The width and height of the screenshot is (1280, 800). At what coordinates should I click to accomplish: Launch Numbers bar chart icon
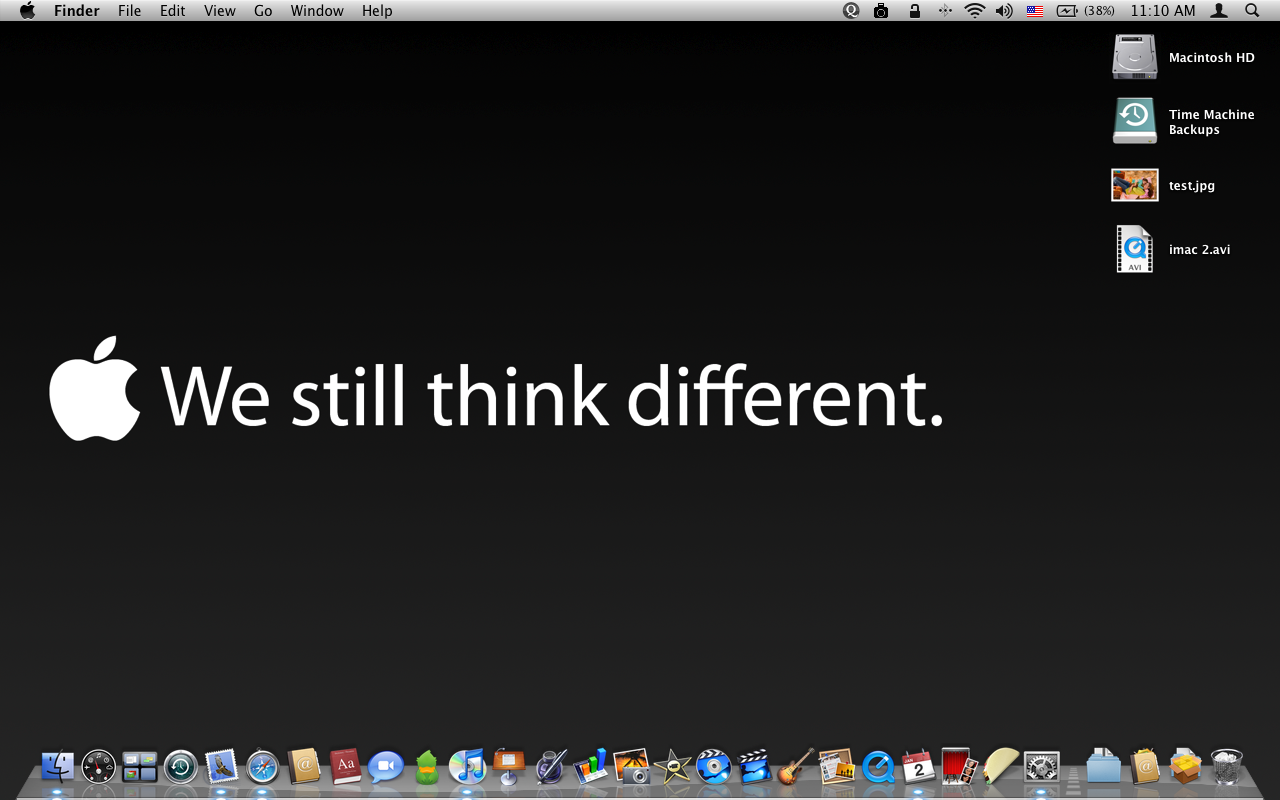coord(591,767)
